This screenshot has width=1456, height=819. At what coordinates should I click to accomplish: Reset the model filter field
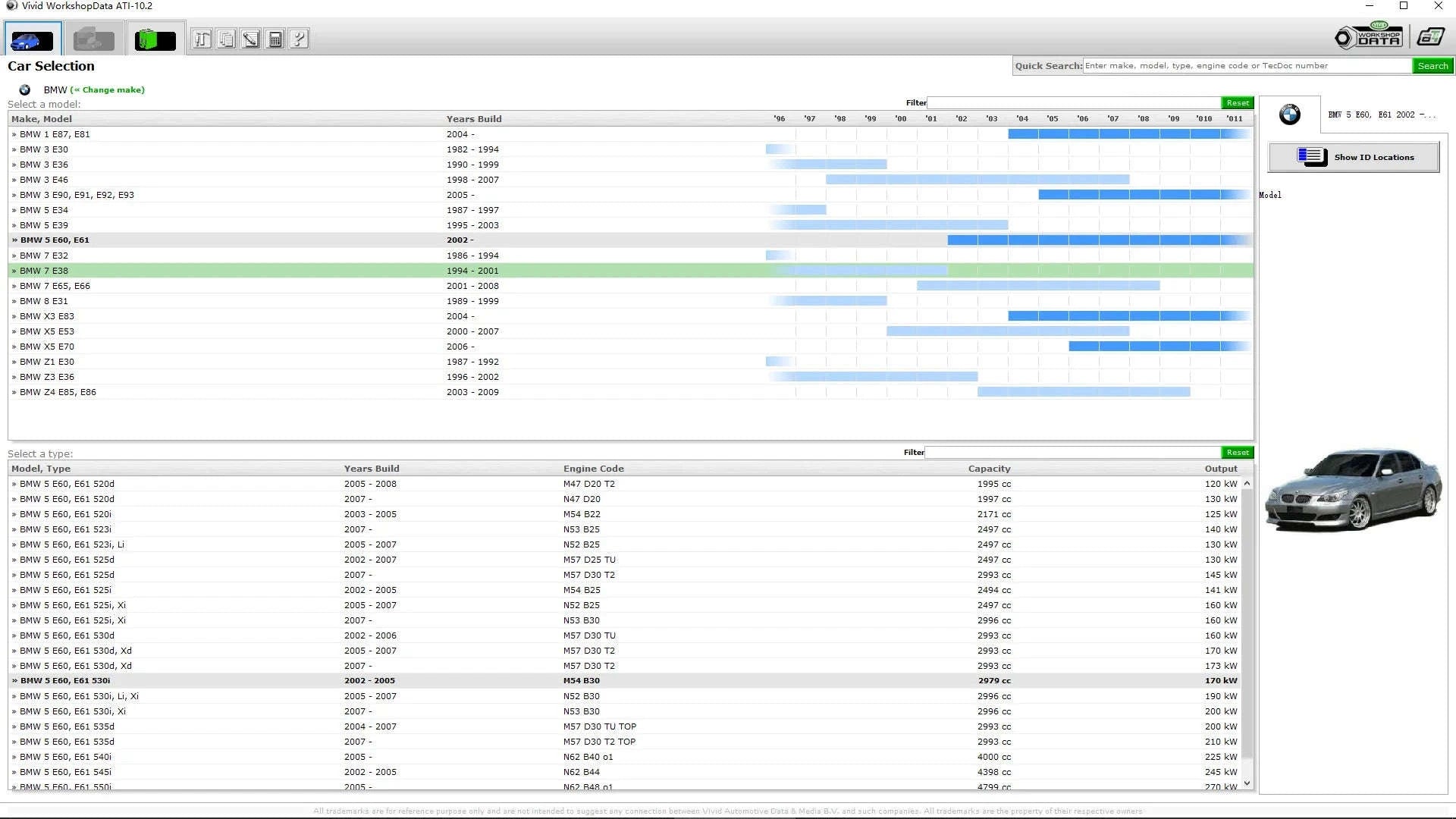coord(1238,102)
